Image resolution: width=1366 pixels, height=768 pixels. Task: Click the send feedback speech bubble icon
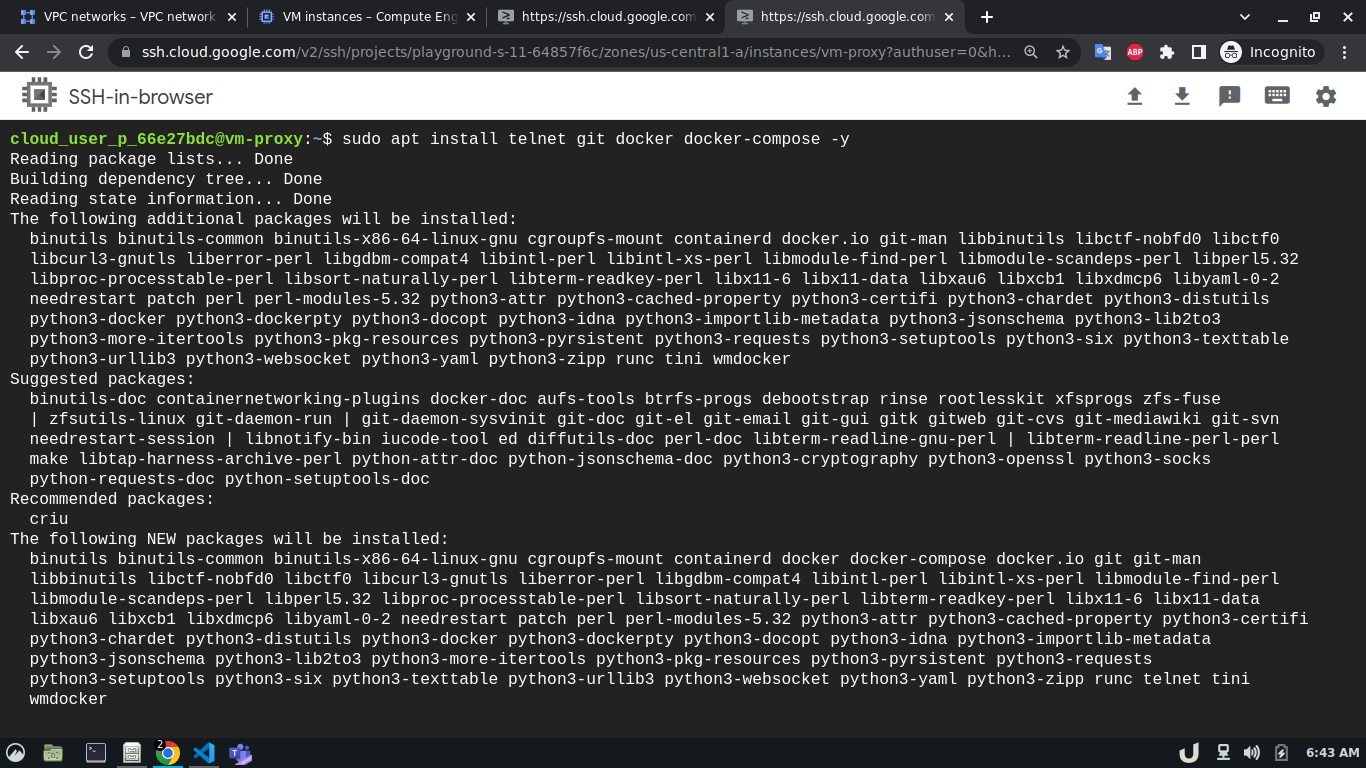1229,97
